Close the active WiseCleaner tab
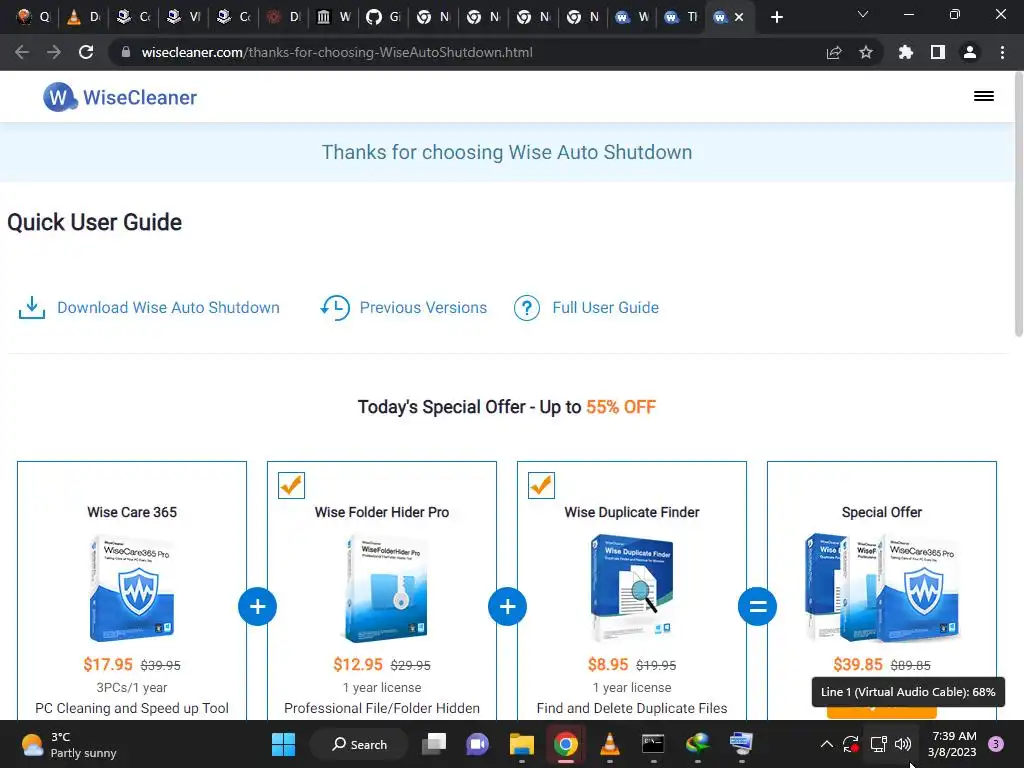 (x=739, y=17)
